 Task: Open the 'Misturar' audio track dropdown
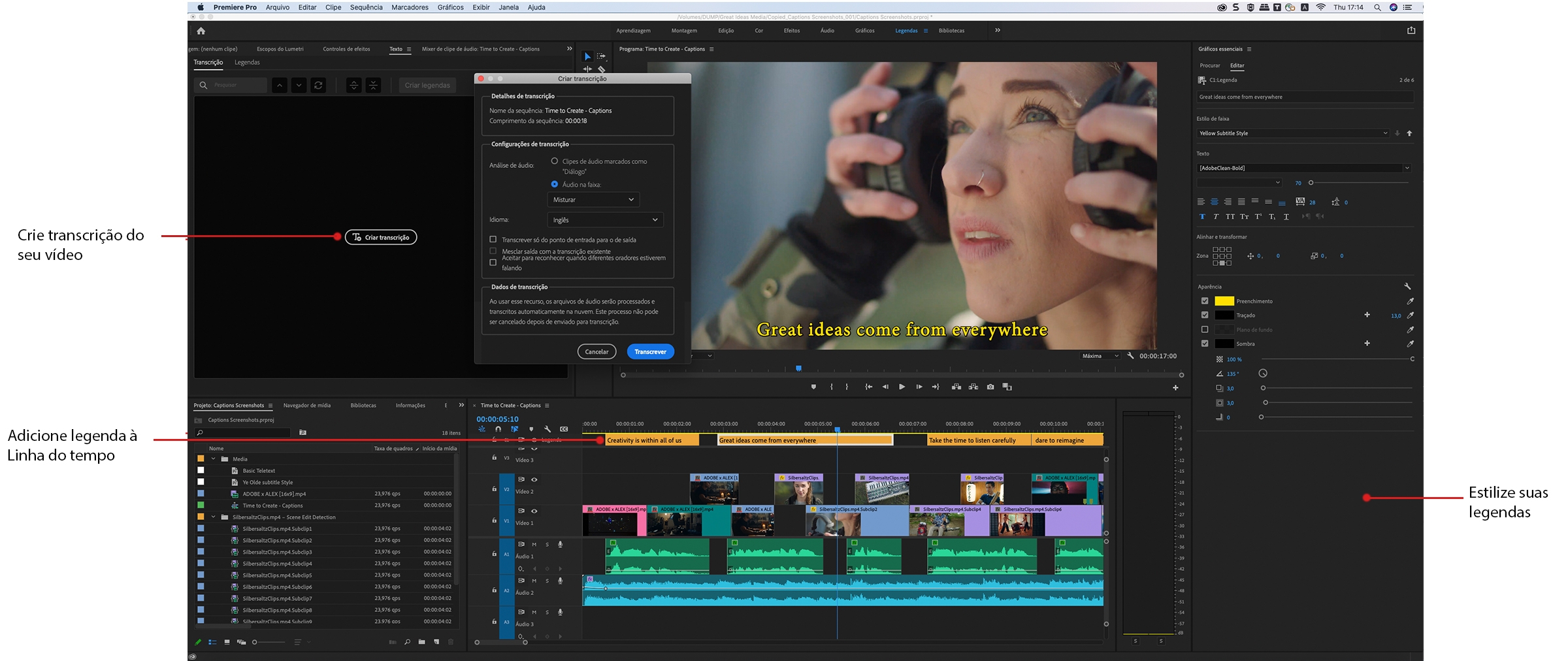pos(593,200)
